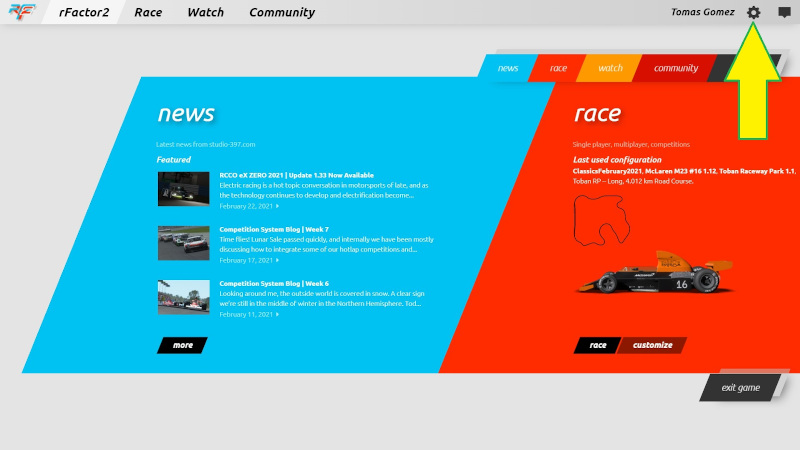Click the exit game button
800x450 pixels.
740,388
